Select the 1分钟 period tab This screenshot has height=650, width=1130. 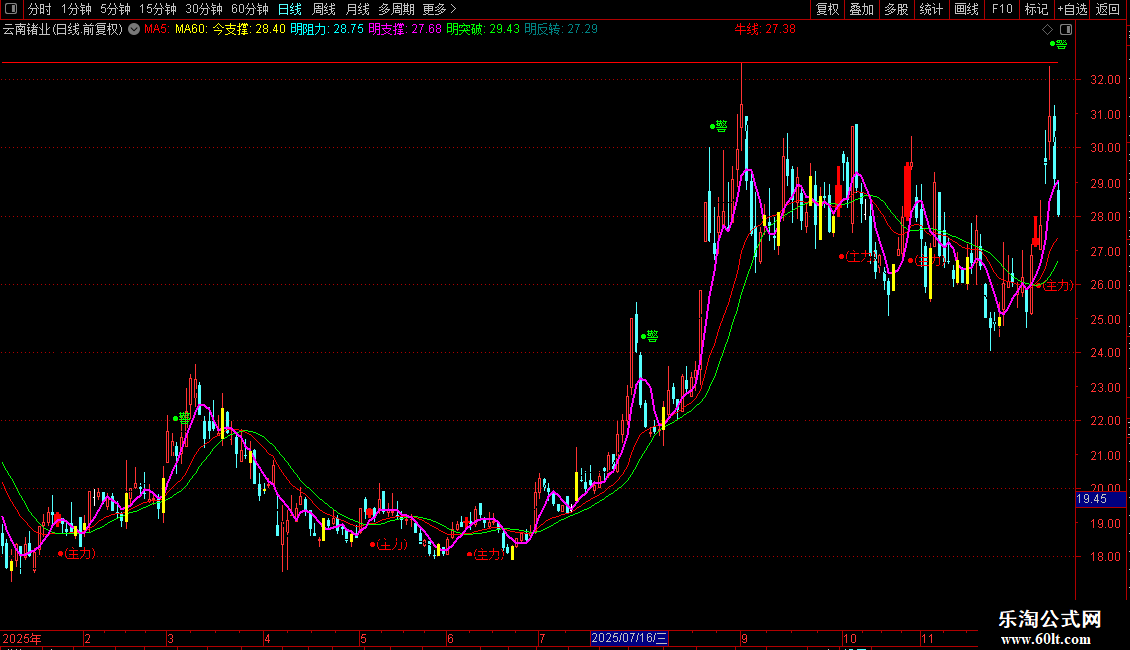(76, 9)
